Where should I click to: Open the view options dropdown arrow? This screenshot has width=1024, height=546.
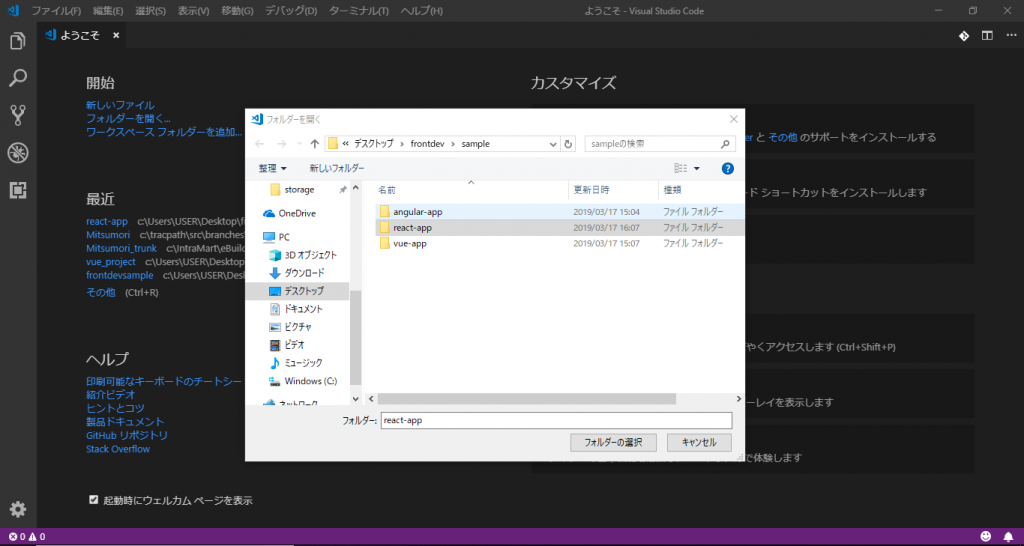coord(696,169)
